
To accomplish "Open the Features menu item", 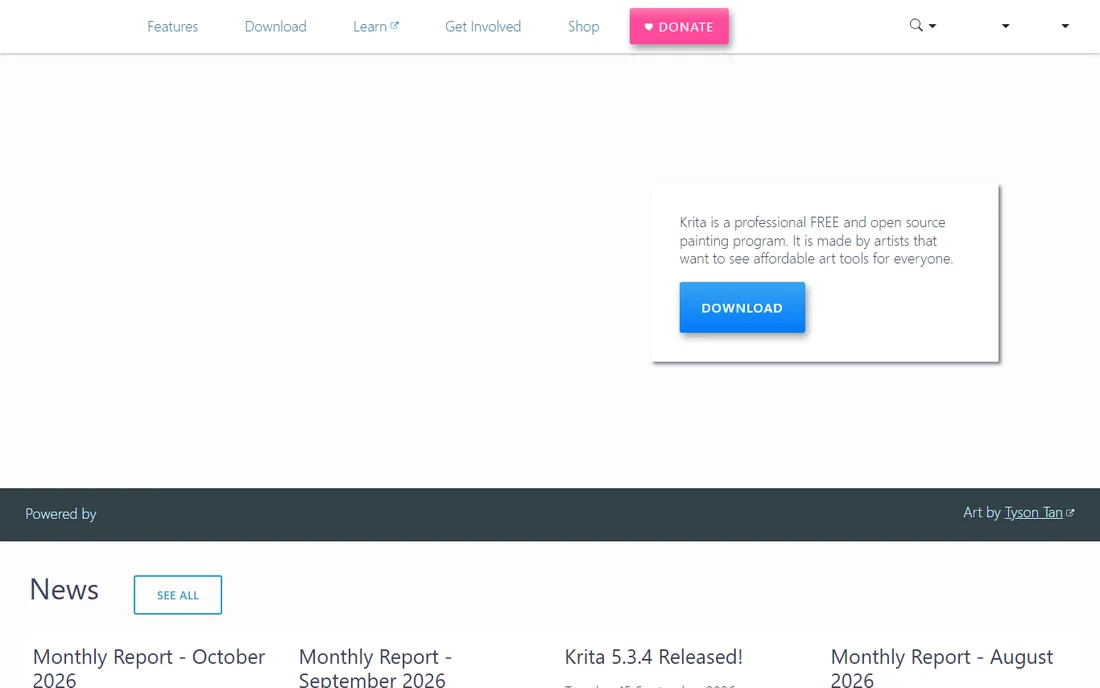I will point(173,27).
